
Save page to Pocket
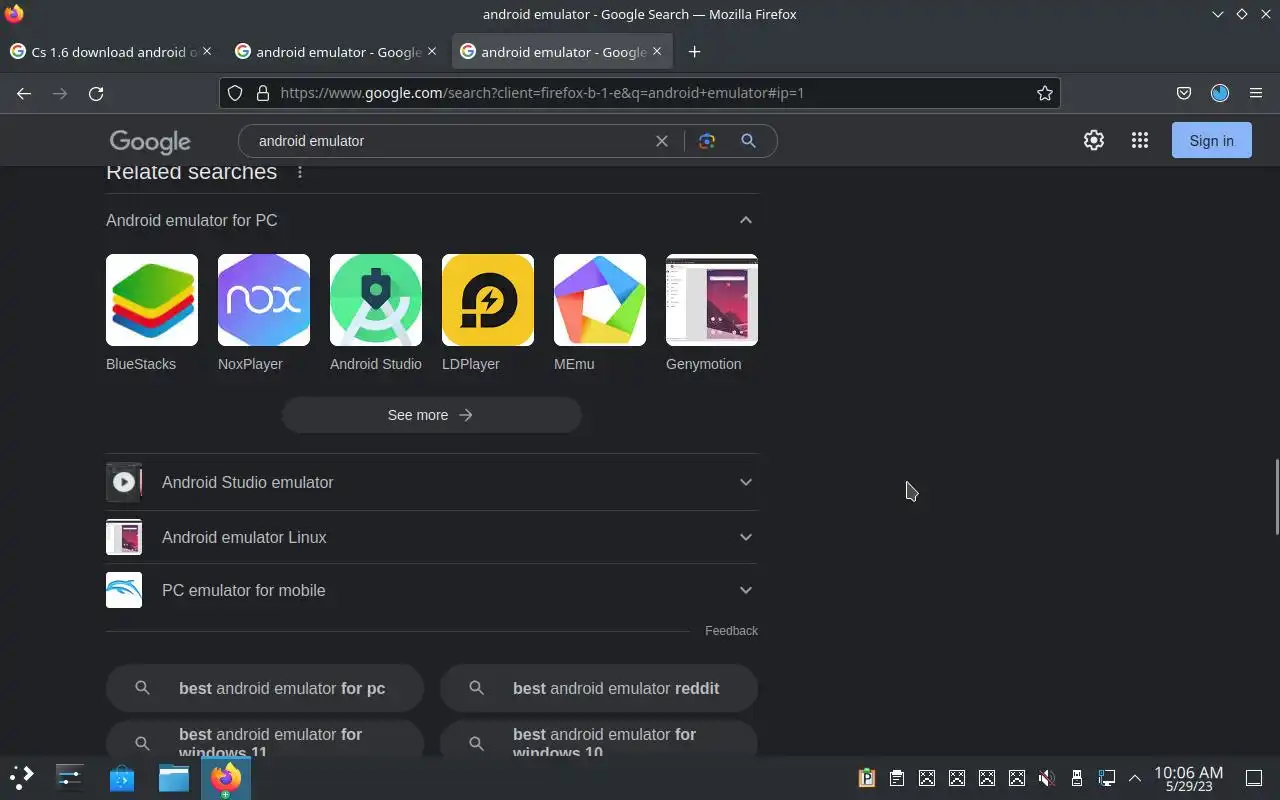point(1184,93)
